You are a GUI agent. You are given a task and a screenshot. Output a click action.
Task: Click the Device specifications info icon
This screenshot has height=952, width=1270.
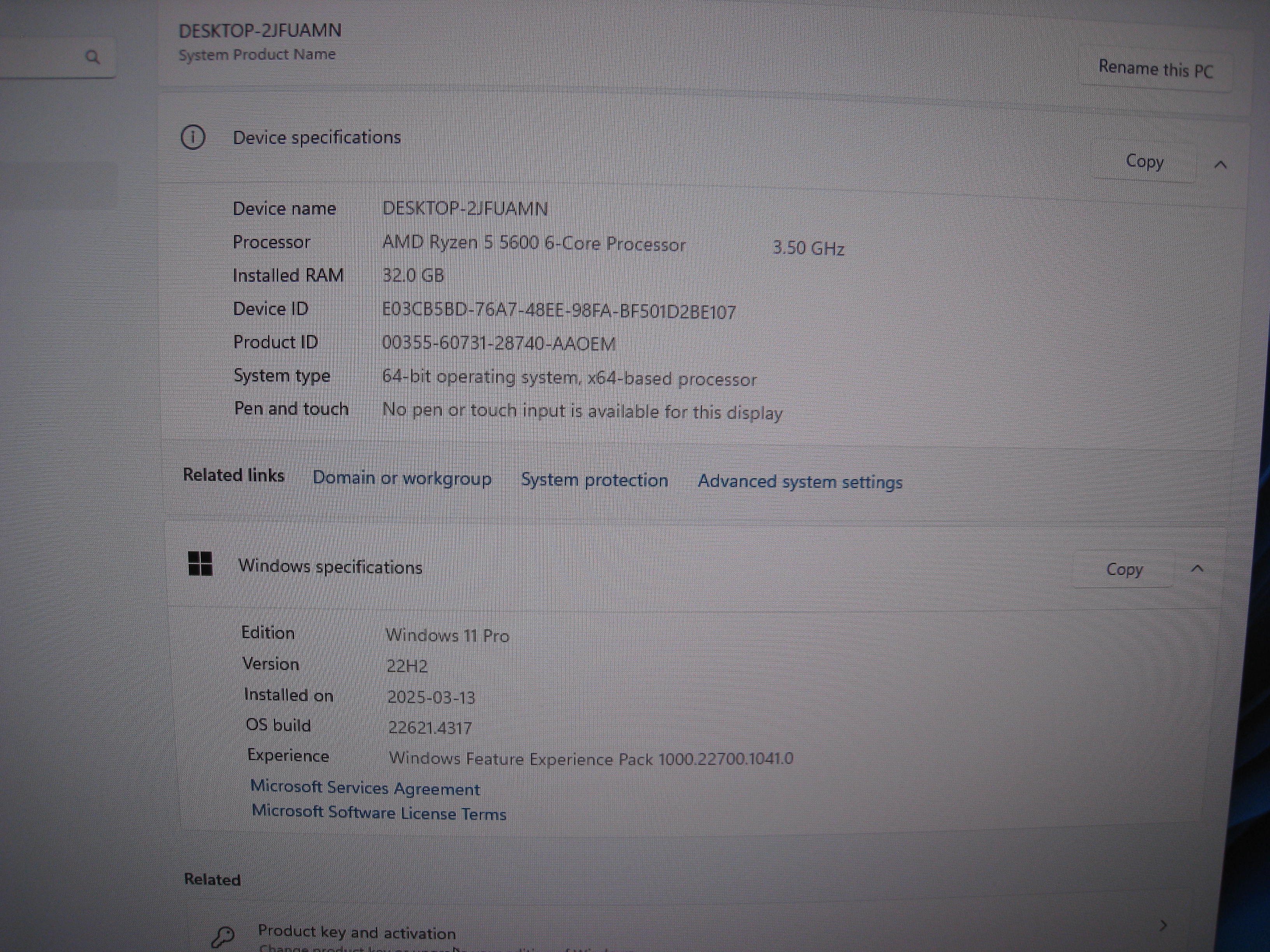pyautogui.click(x=193, y=138)
